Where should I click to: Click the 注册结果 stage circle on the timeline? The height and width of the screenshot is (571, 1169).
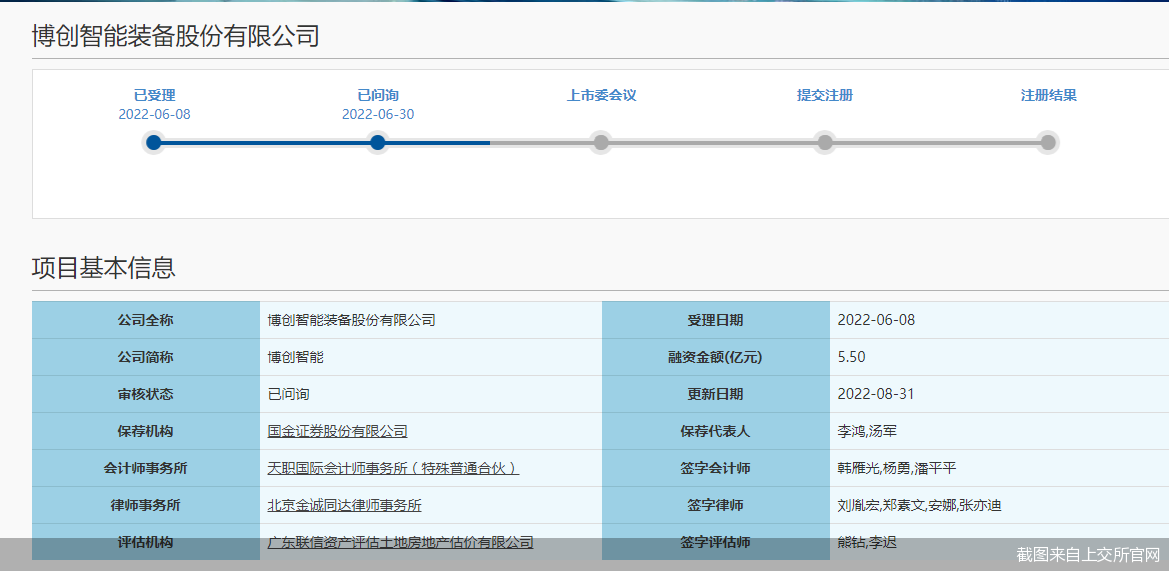click(x=1048, y=142)
